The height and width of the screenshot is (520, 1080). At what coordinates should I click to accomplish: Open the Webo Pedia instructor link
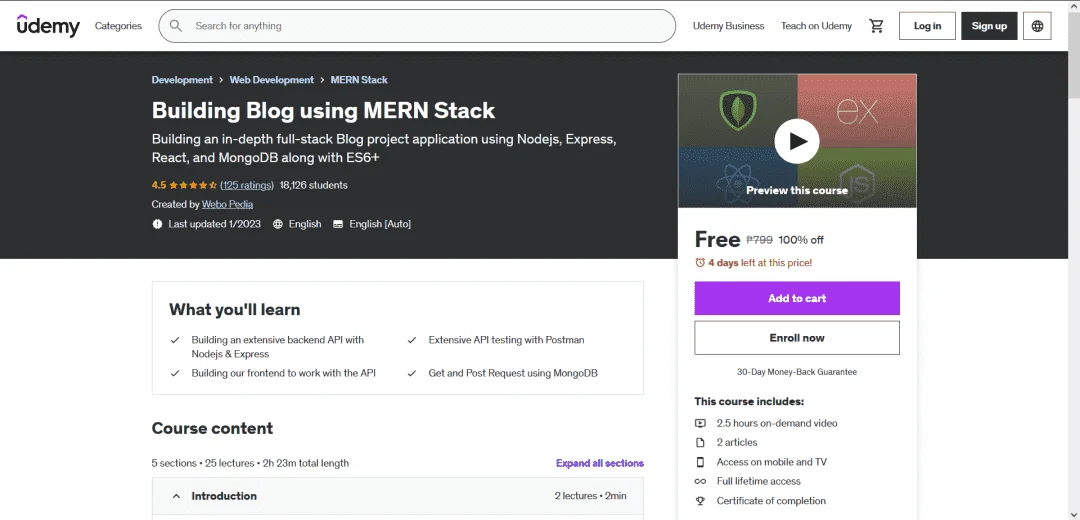[227, 205]
